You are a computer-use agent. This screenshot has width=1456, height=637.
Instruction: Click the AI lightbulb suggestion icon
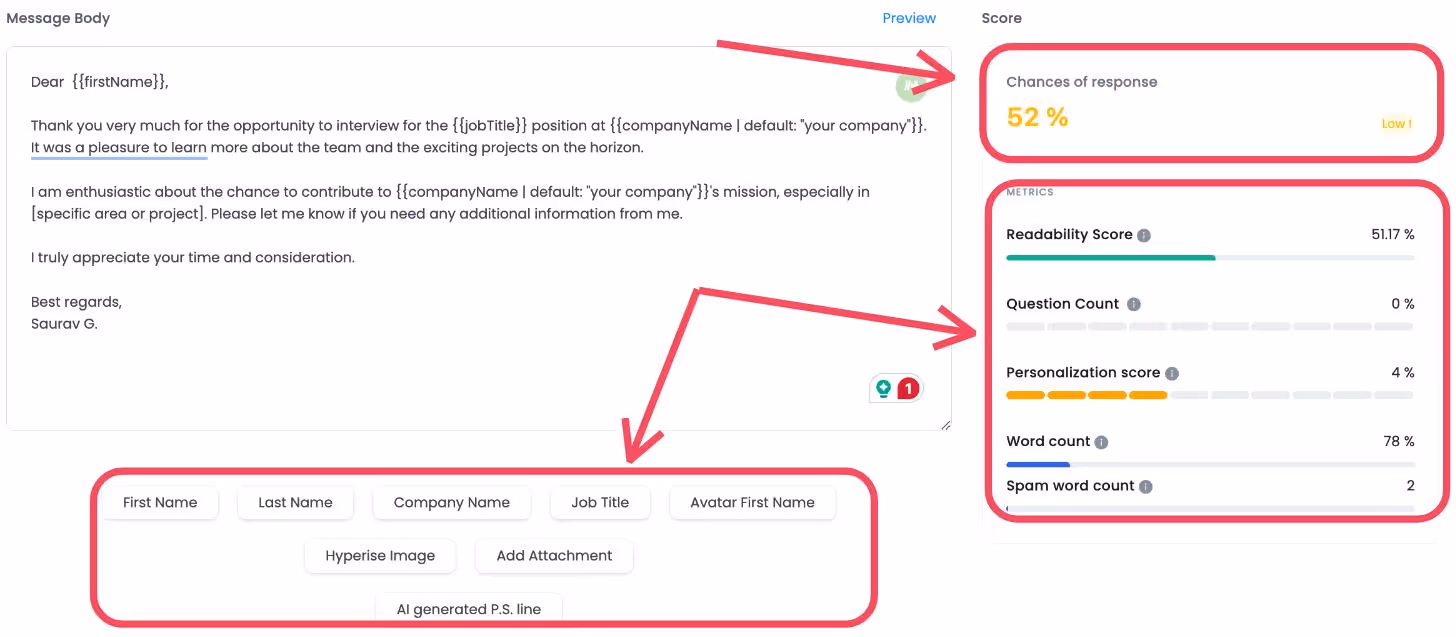[x=886, y=388]
